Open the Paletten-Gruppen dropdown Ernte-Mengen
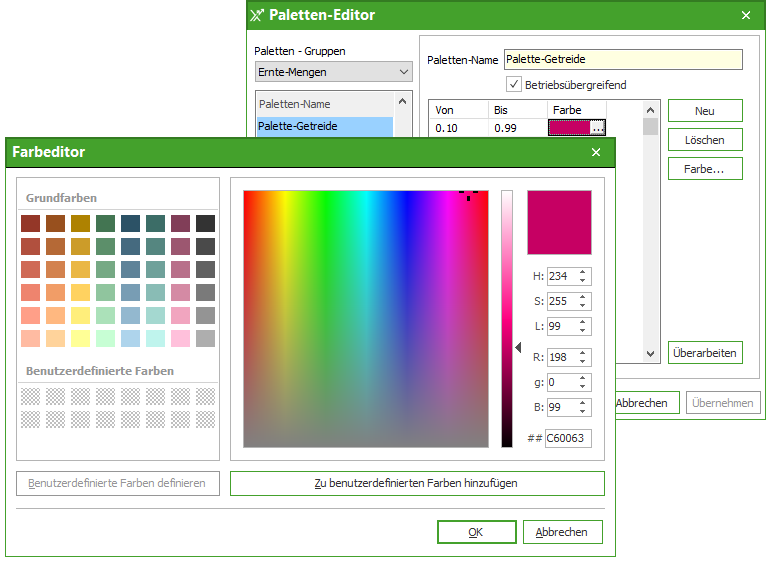Viewport: 766px width, 562px height. 333,72
